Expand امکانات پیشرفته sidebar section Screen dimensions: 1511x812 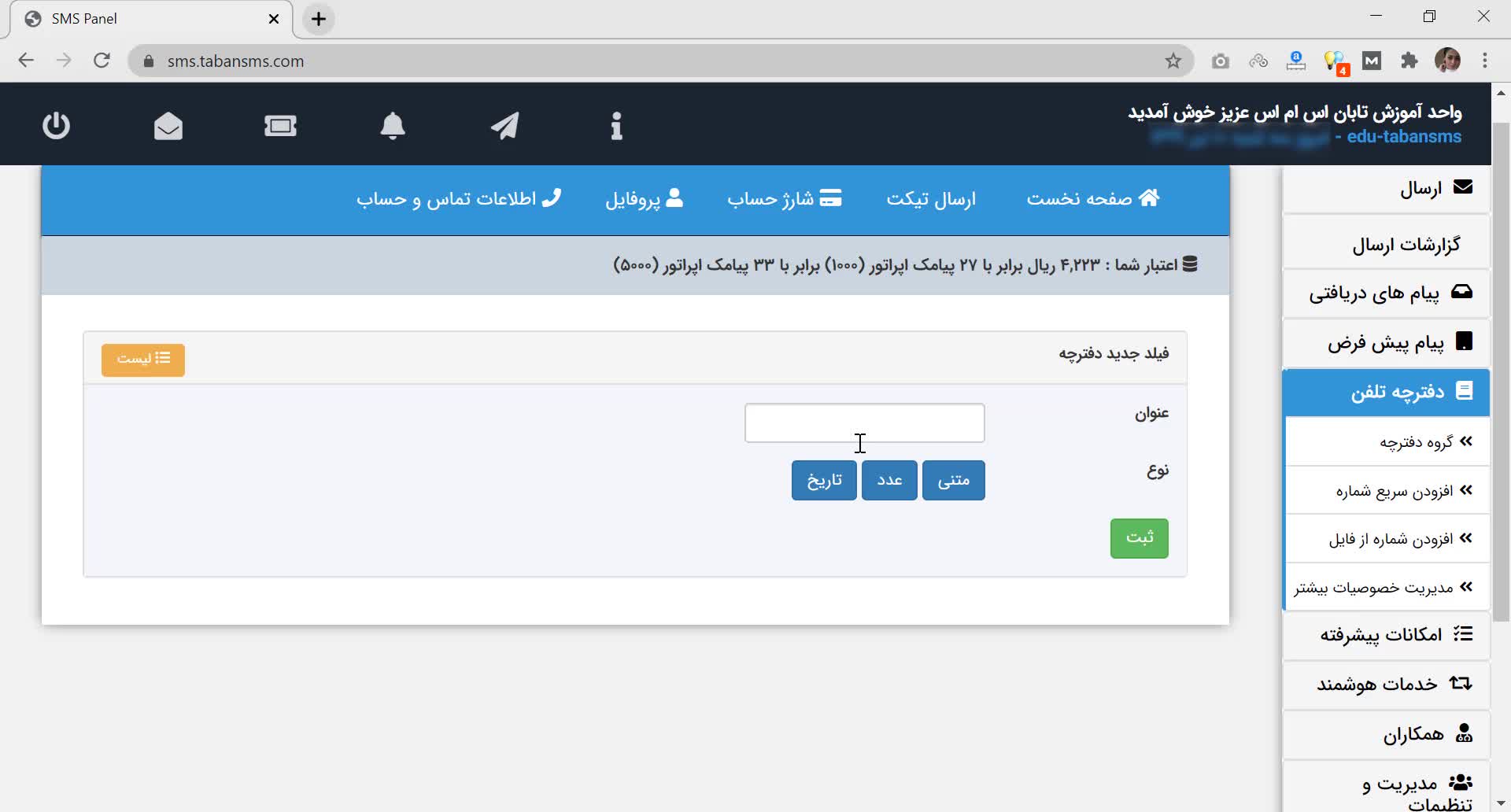coord(1386,635)
